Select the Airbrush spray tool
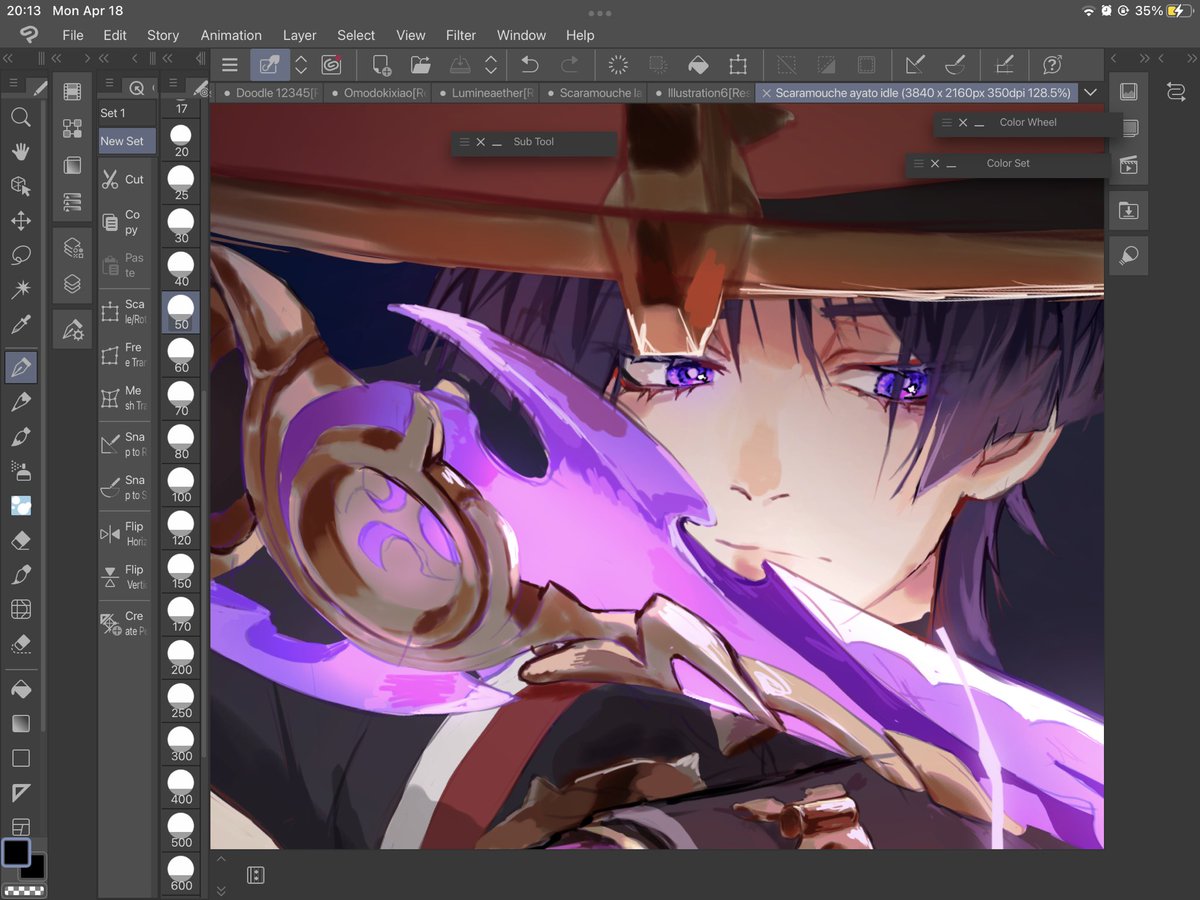The width and height of the screenshot is (1200, 900). tap(20, 470)
